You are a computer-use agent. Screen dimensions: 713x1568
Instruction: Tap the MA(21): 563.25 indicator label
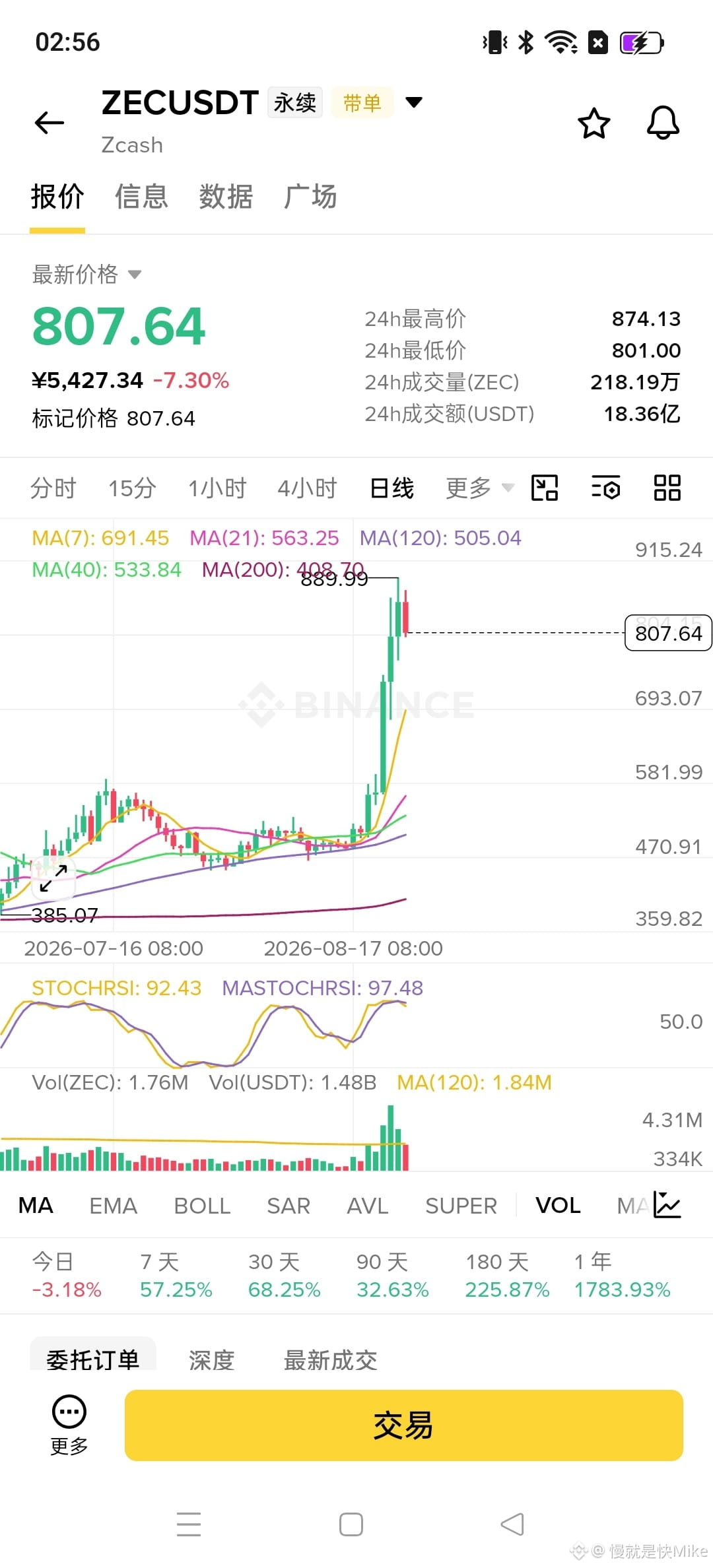point(264,538)
